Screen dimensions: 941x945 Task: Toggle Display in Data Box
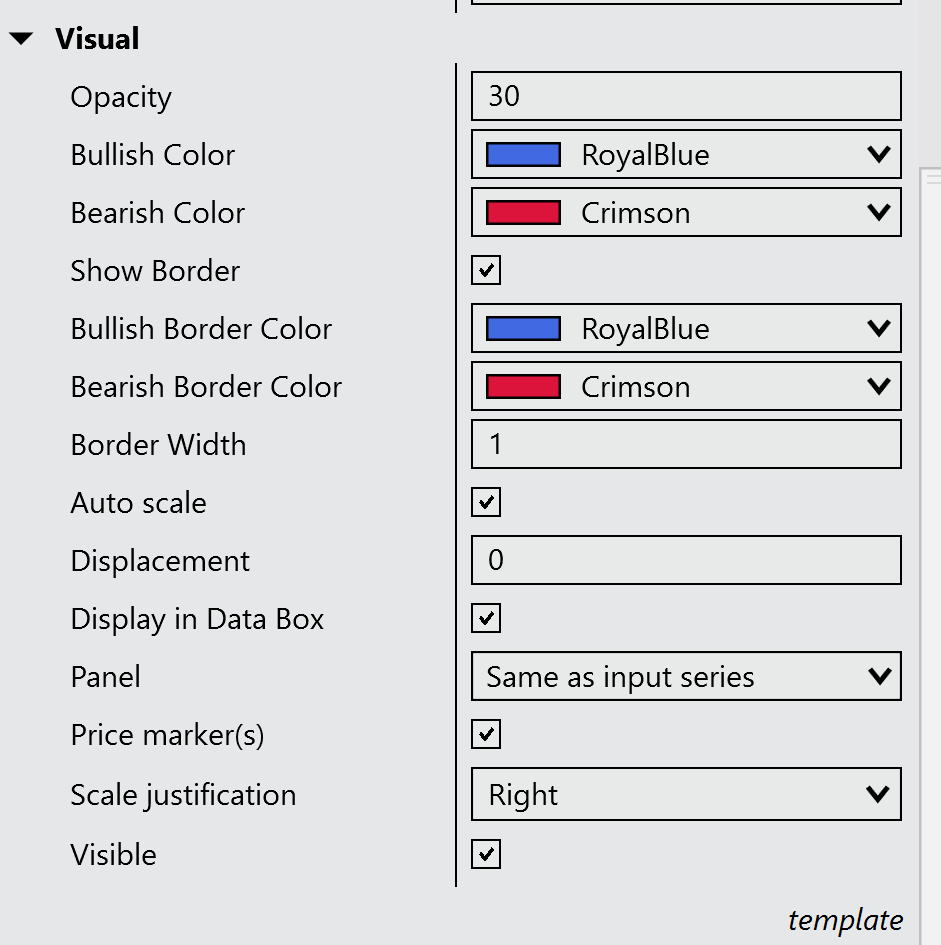point(485,618)
